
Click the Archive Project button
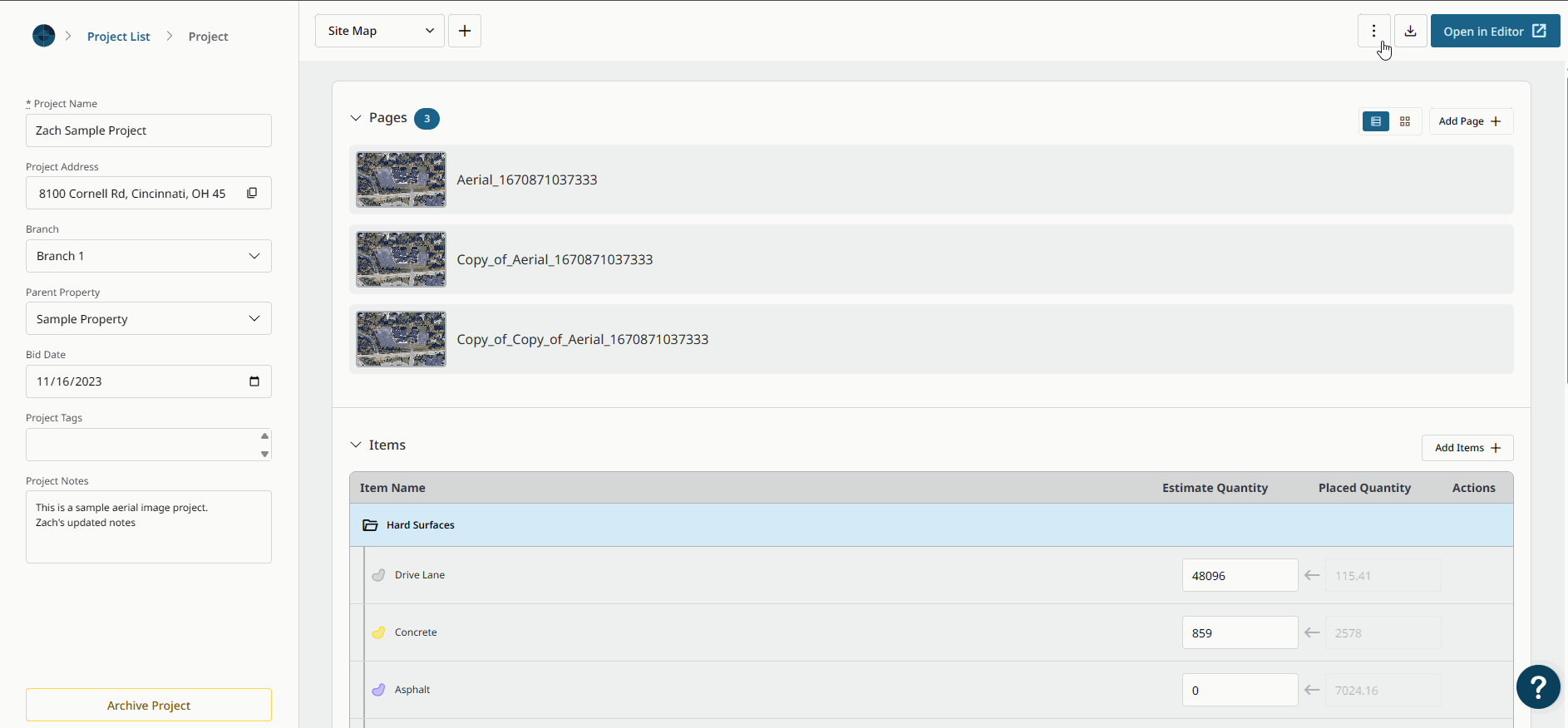point(149,705)
